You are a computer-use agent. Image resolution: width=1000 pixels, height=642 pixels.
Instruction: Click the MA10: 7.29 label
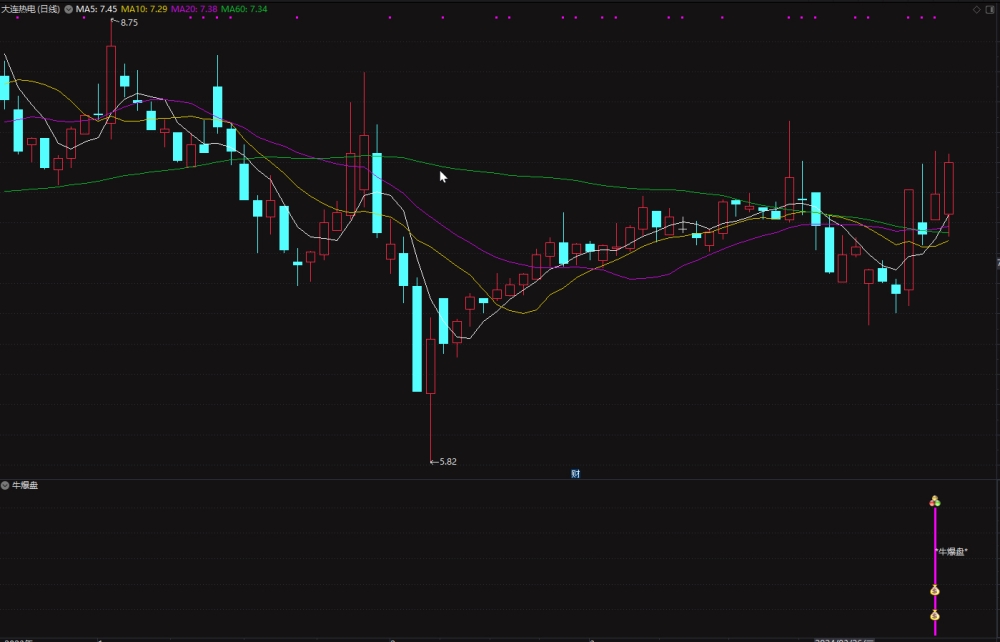point(144,9)
